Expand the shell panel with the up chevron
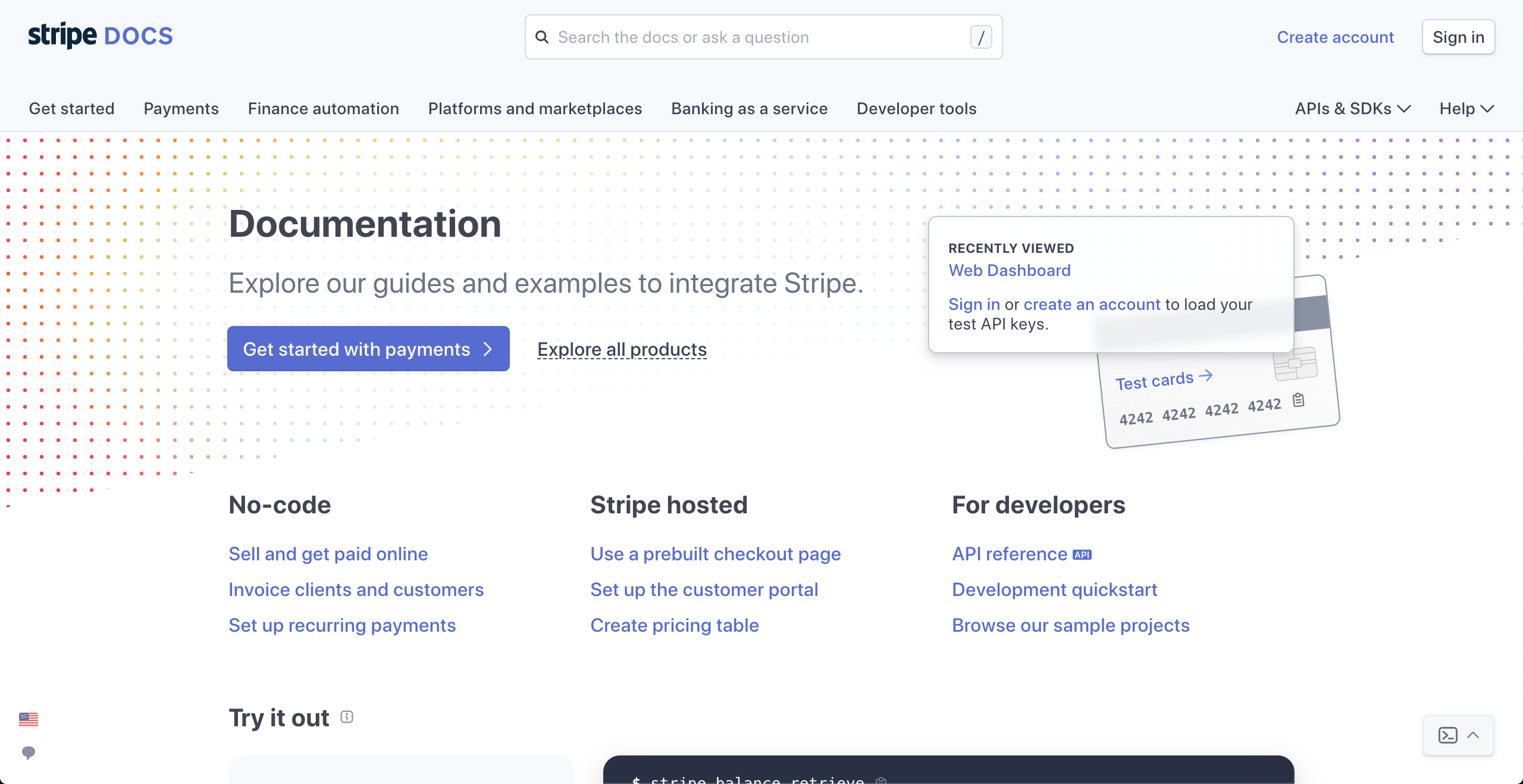Image resolution: width=1523 pixels, height=784 pixels. click(1474, 735)
